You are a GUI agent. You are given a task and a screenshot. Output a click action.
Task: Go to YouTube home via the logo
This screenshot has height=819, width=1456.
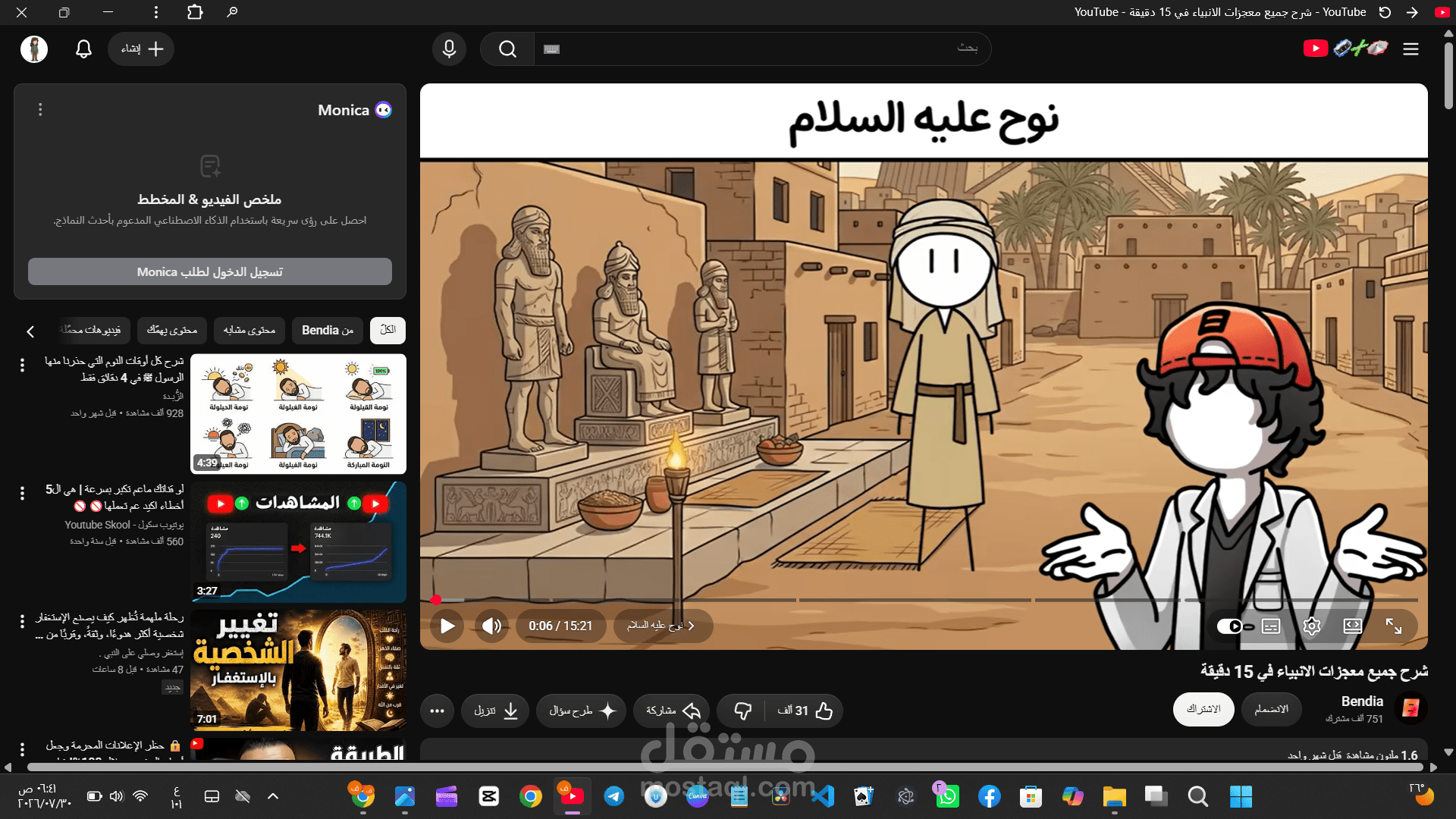(x=1346, y=49)
